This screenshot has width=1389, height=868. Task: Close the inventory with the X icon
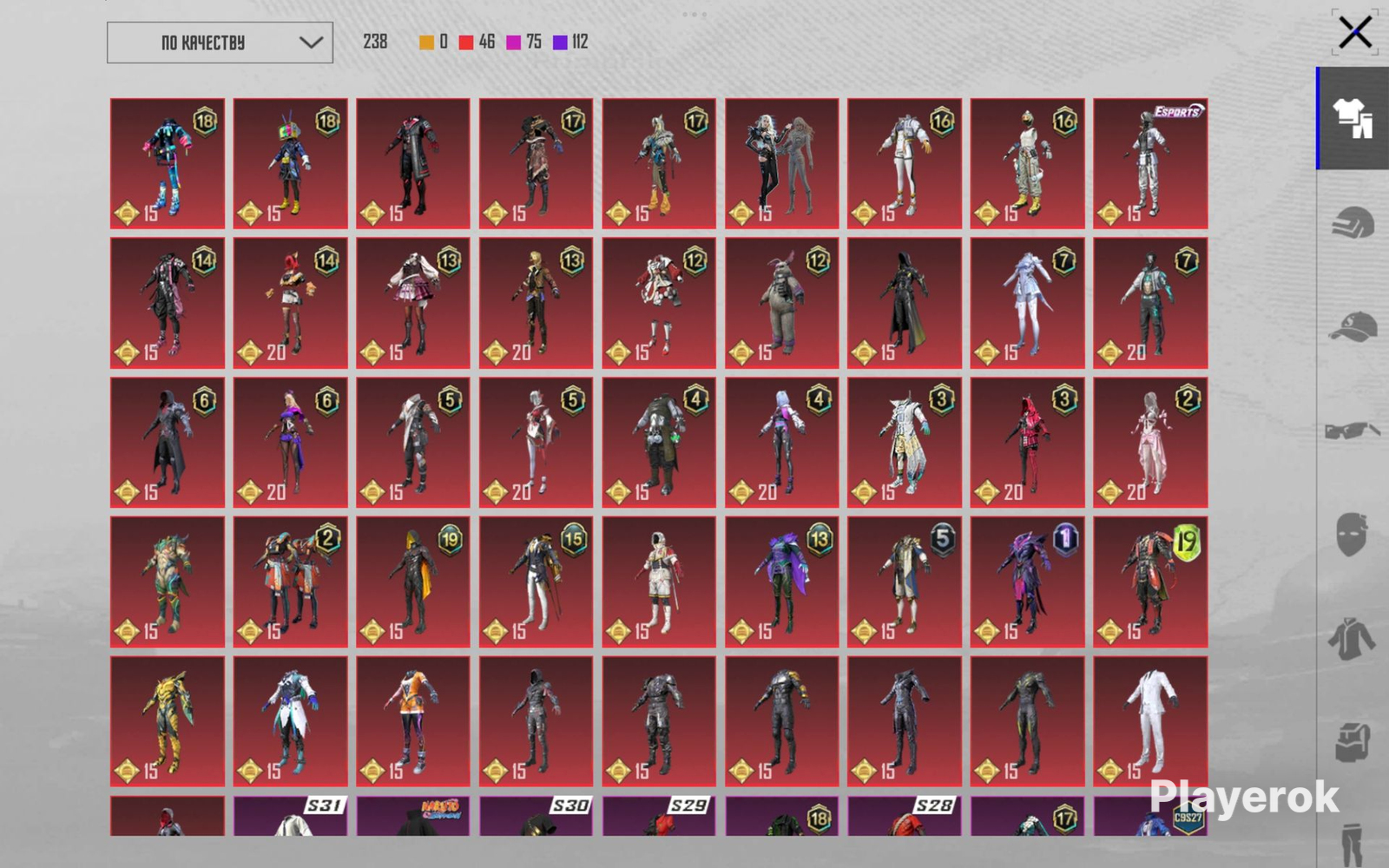click(x=1355, y=33)
